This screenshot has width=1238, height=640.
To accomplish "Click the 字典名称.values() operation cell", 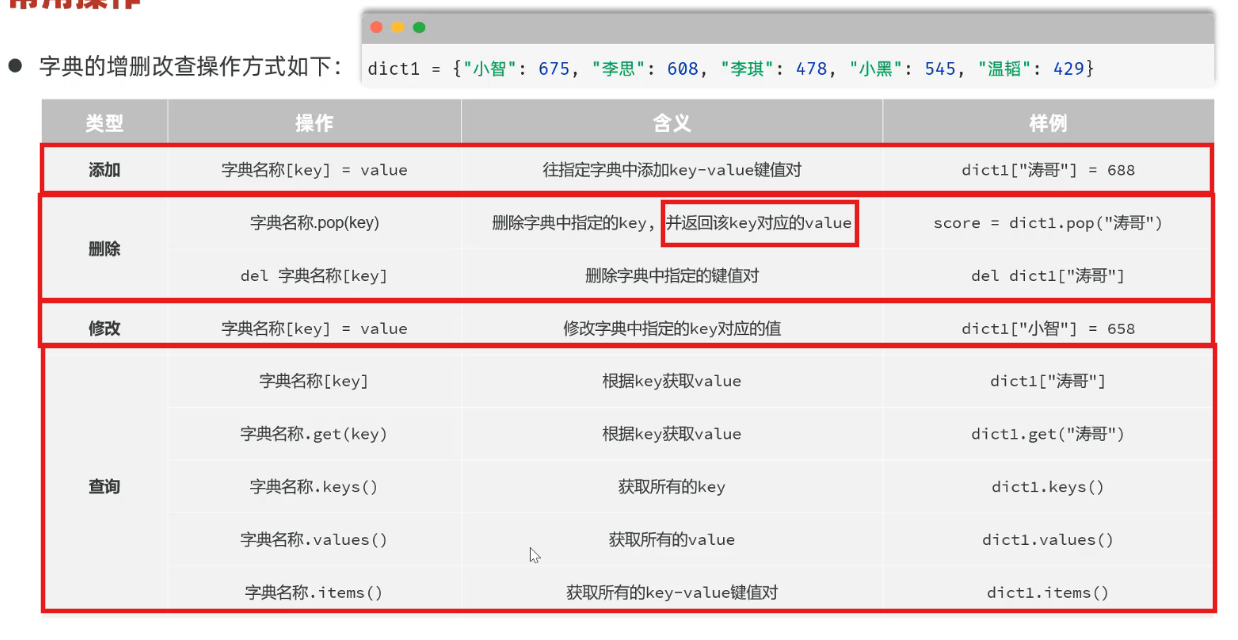I will [x=314, y=540].
